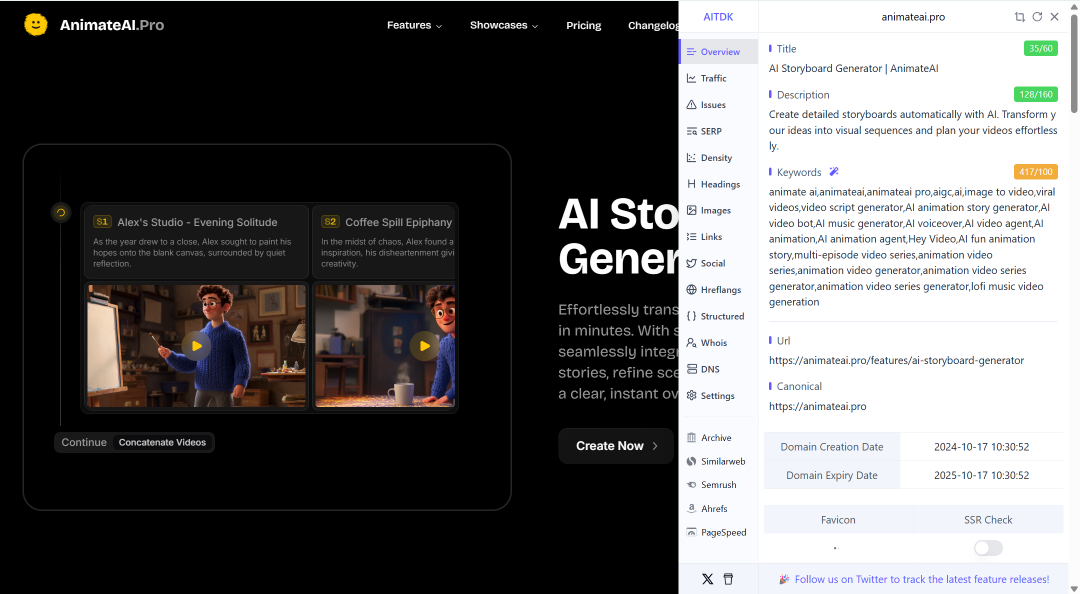Open the Overview tab in AITDK sidebar
This screenshot has width=1080, height=594.
click(x=718, y=52)
